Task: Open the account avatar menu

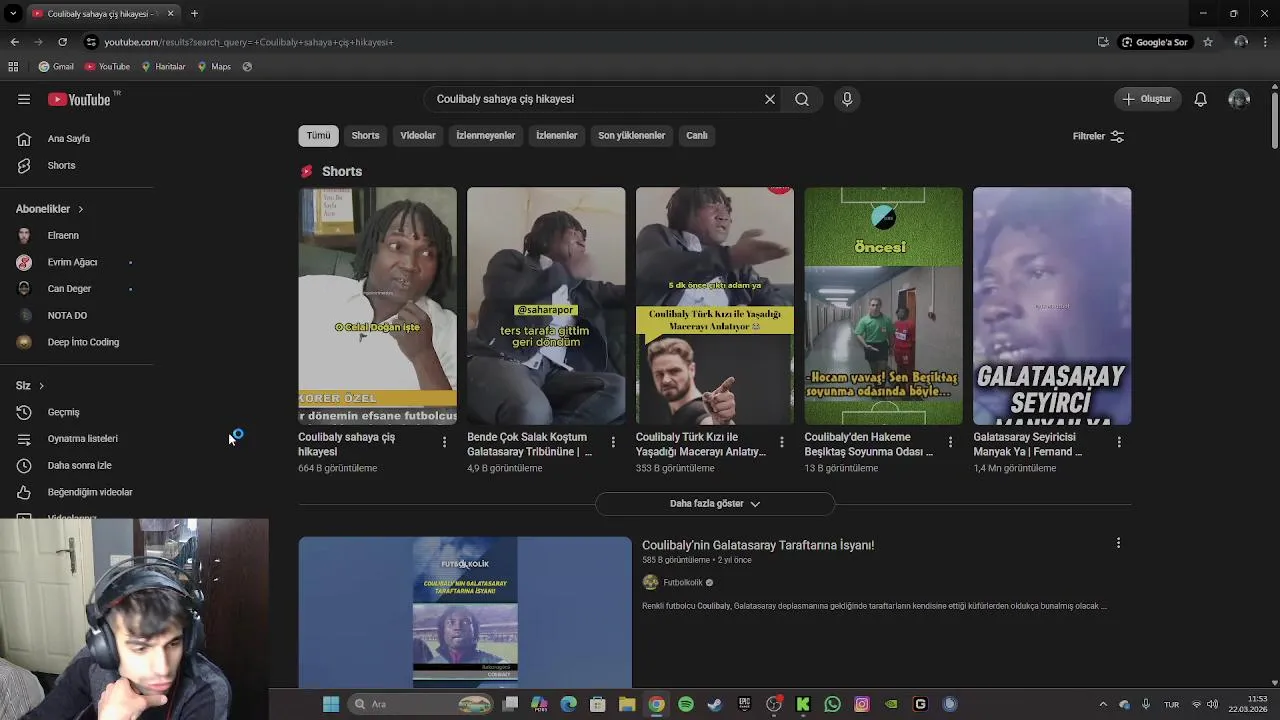Action: point(1239,99)
